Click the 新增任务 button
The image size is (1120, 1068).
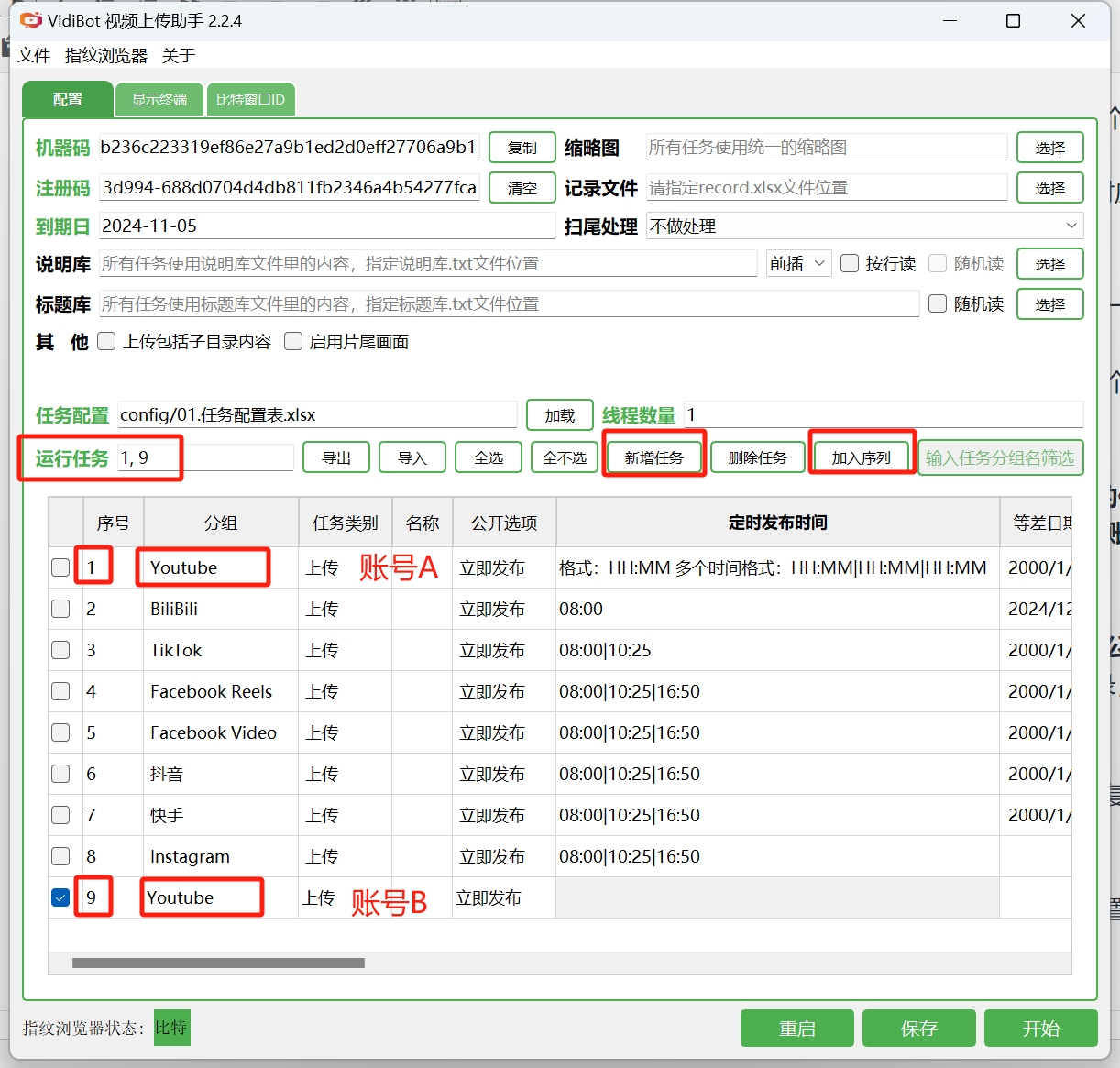coord(653,457)
